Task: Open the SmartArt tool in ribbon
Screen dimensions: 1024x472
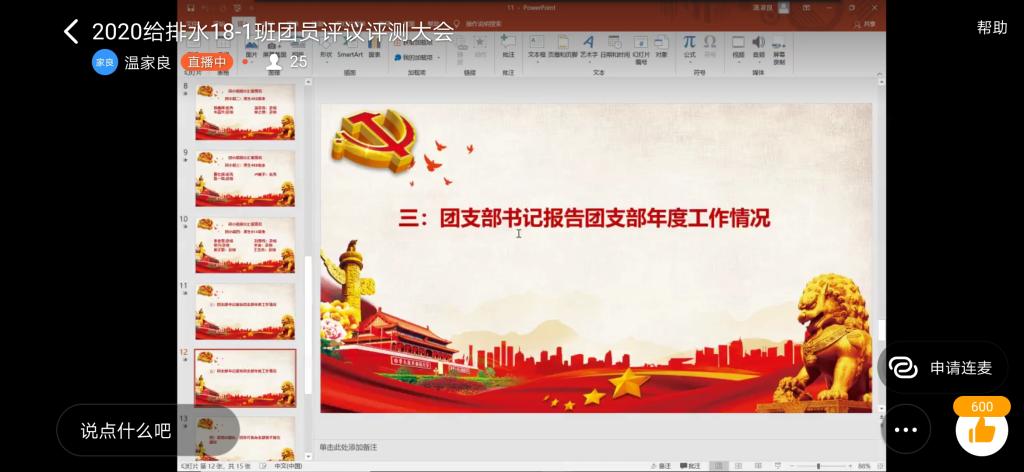Action: coord(350,49)
